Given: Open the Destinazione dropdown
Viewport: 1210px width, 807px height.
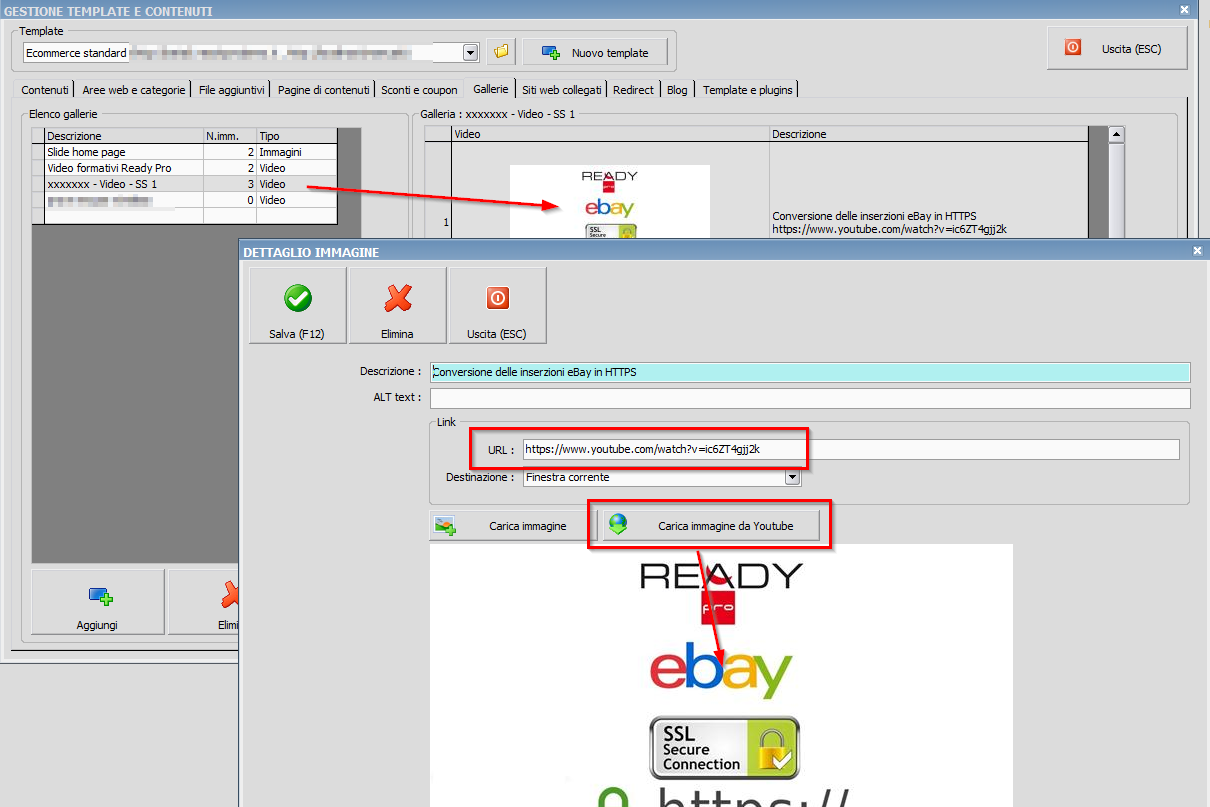Looking at the screenshot, I should click(x=792, y=478).
